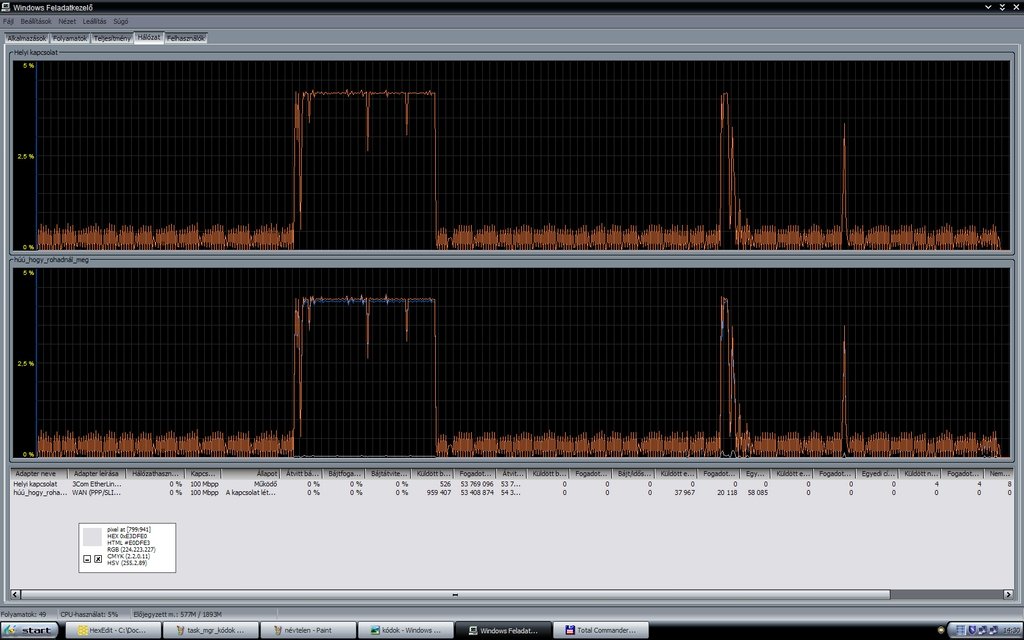Sort by Adapter leírása column
This screenshot has width=1024, height=640.
[x=96, y=473]
